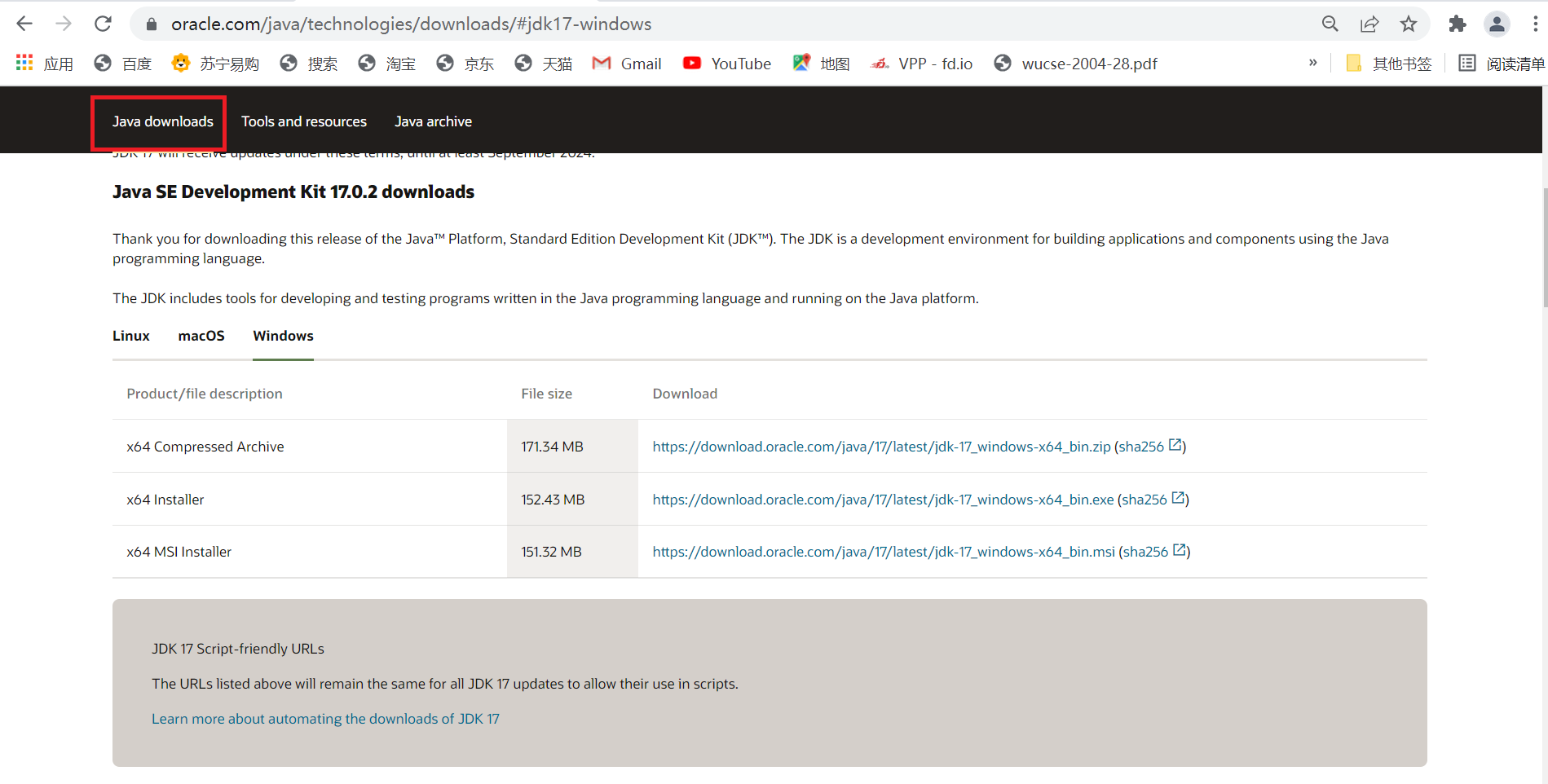Click the x64 Installer row label
The width and height of the screenshot is (1548, 784).
(x=165, y=500)
